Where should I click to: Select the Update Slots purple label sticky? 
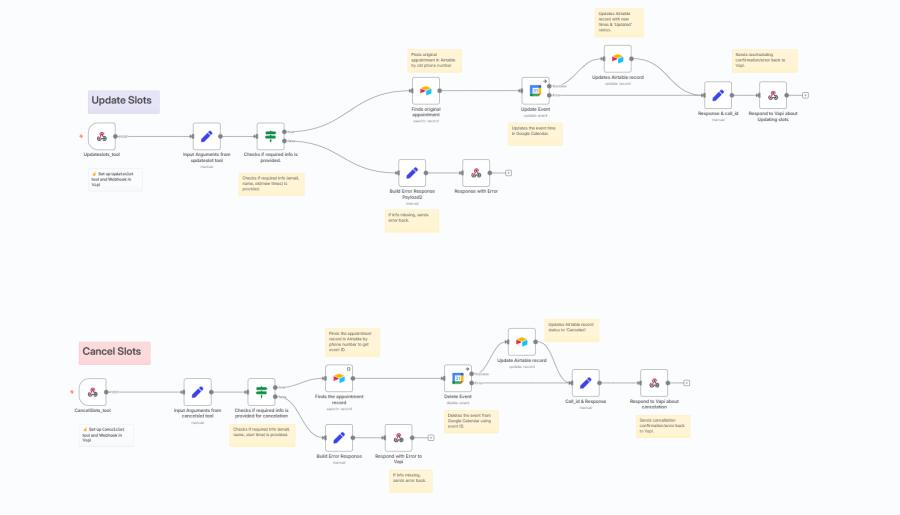[x=123, y=102]
